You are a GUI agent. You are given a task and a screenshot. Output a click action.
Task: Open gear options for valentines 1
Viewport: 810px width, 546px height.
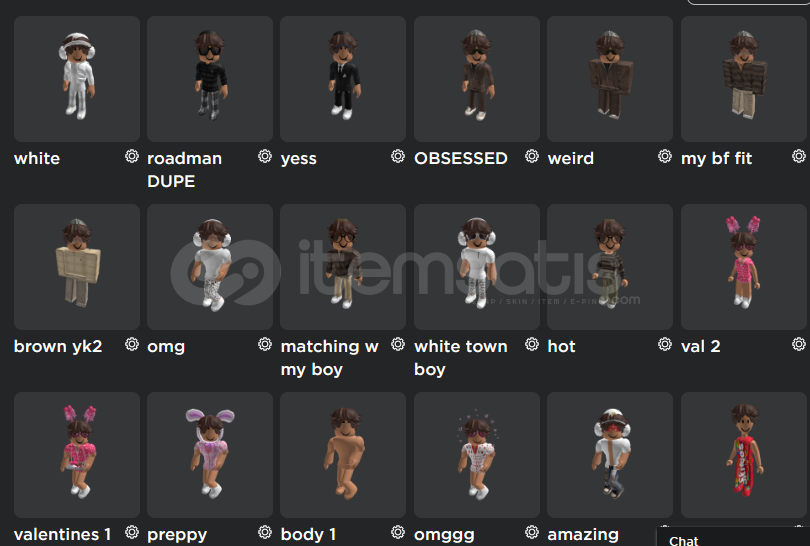[x=132, y=532]
